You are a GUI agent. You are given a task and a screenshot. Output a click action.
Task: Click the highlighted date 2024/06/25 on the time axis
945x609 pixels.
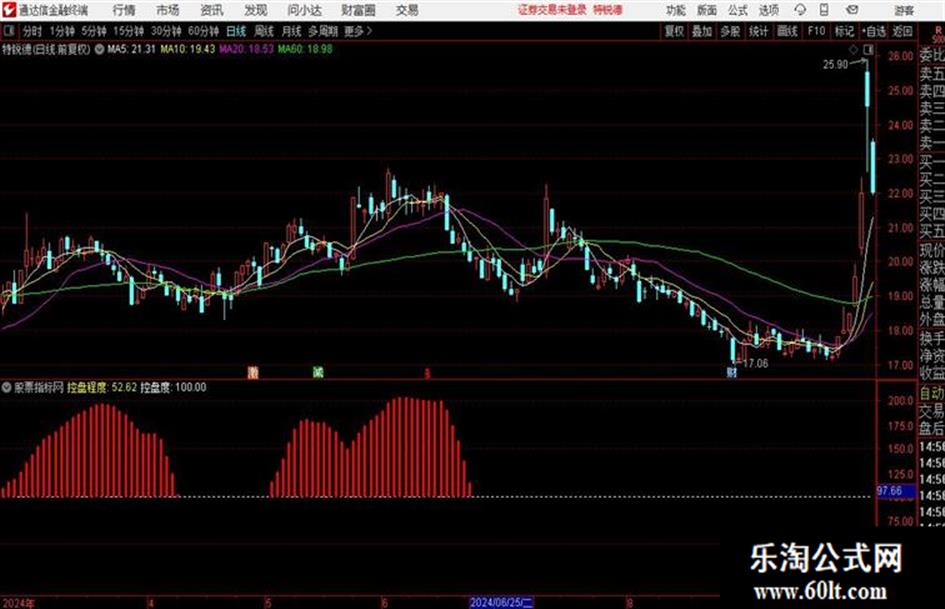501,602
